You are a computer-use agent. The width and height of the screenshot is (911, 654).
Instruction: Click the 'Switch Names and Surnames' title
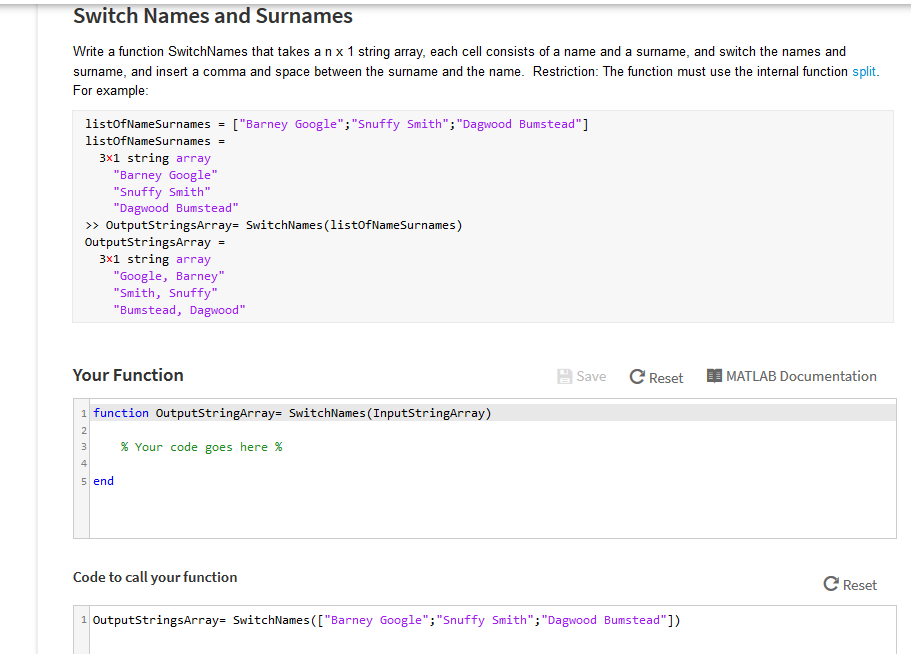(212, 16)
